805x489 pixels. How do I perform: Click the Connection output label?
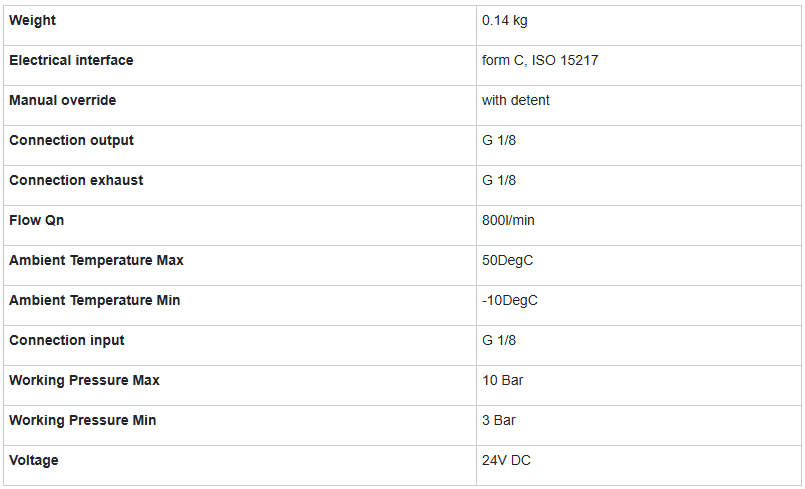click(71, 140)
